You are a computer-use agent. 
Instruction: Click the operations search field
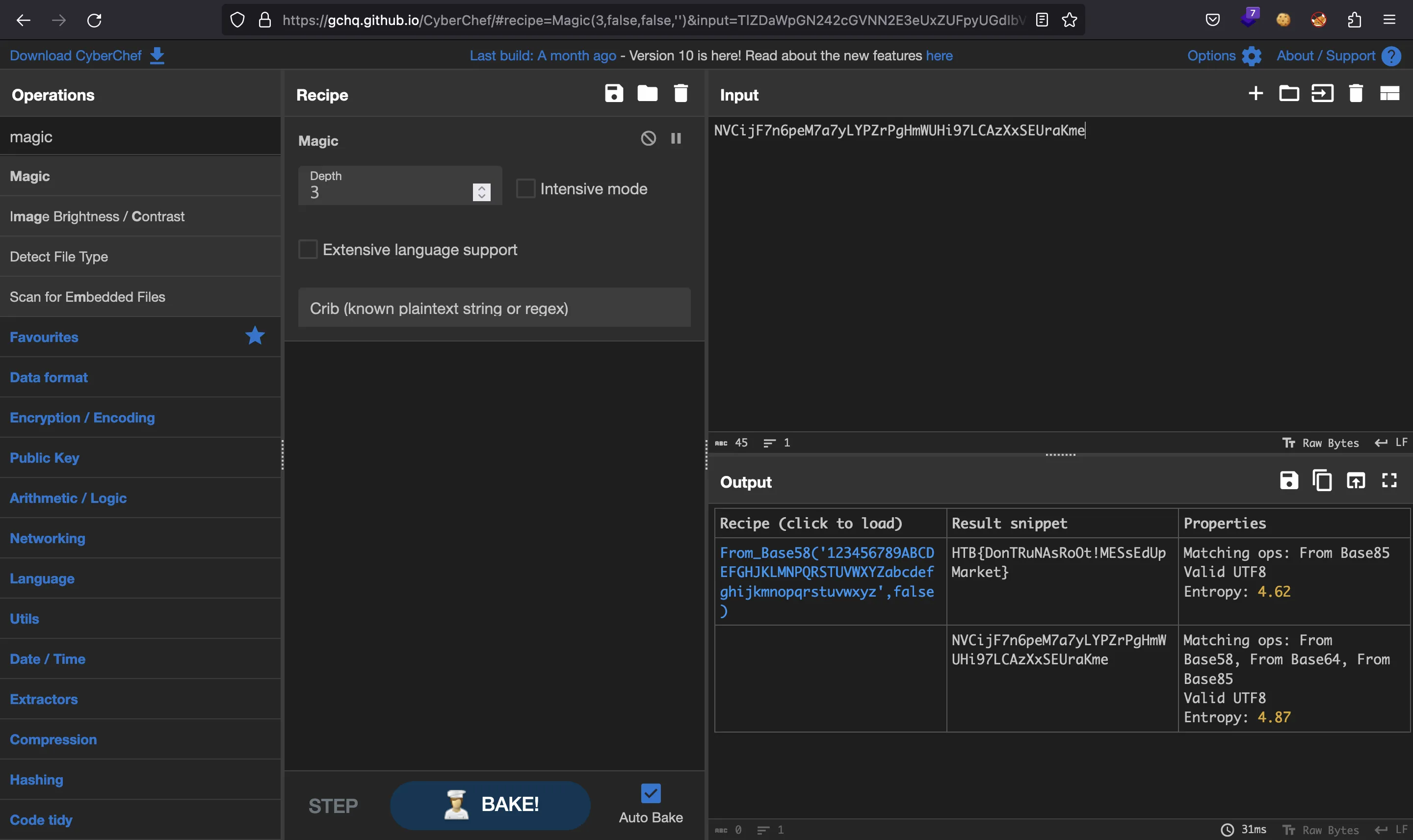140,136
